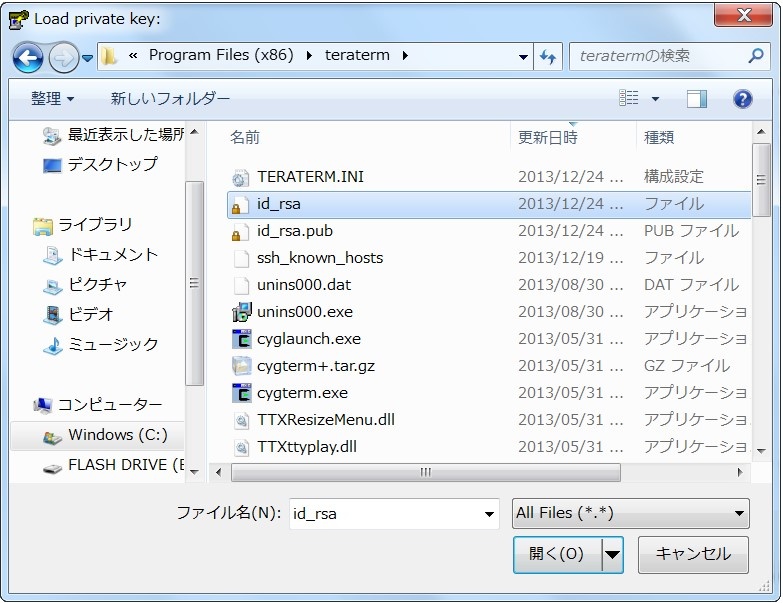Viewport: 783px width, 603px height.
Task: Click the horizontal scrollbar of file list
Action: click(424, 472)
